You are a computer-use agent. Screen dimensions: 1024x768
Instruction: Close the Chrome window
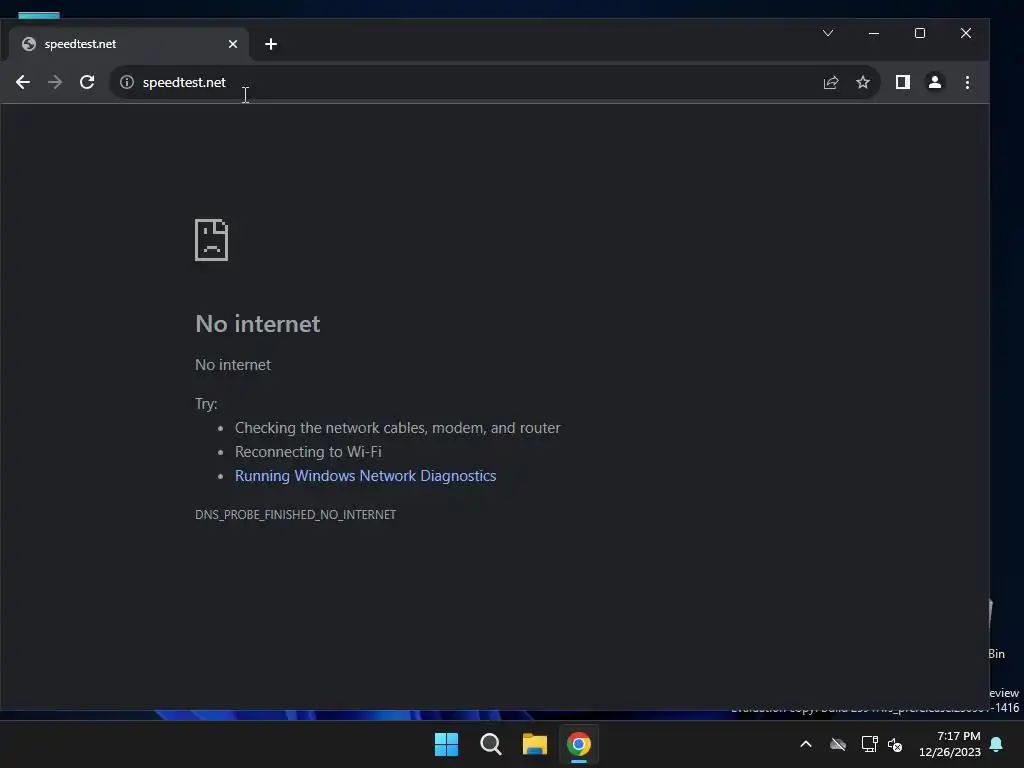tap(966, 33)
